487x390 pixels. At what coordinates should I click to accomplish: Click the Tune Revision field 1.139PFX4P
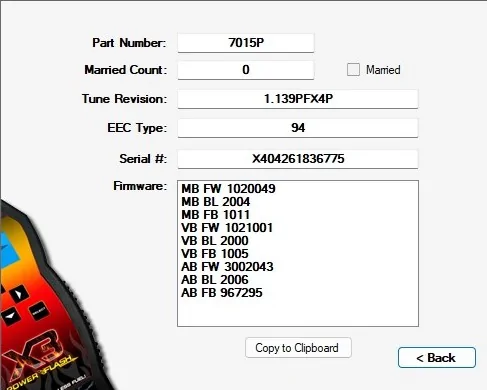coord(298,99)
